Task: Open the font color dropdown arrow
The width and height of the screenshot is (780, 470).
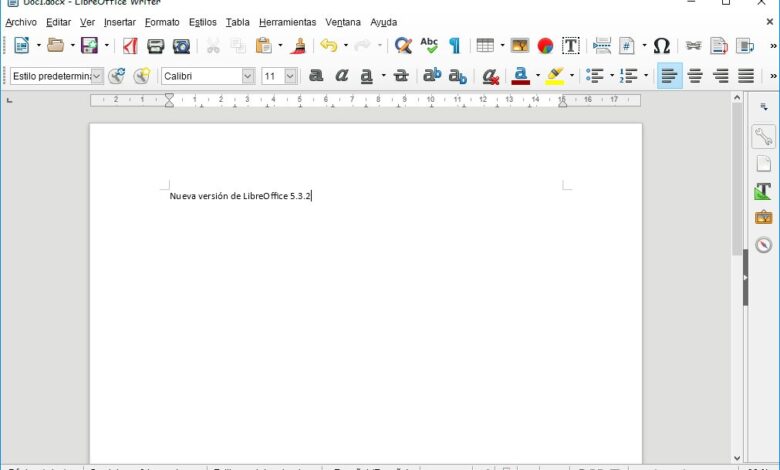Action: click(x=538, y=76)
